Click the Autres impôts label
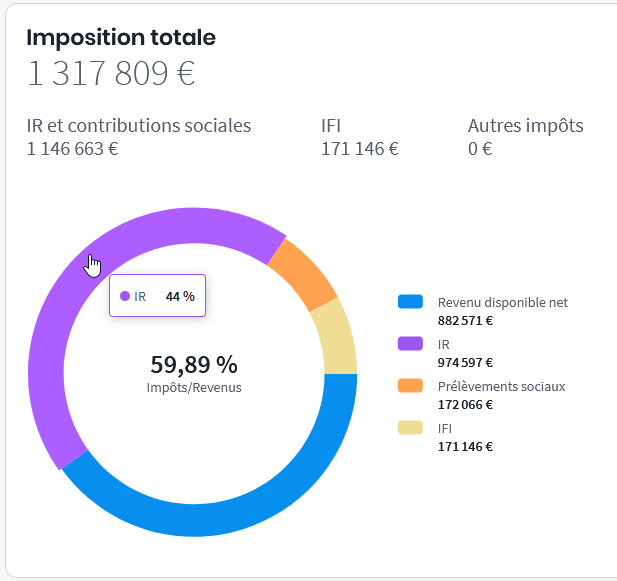The height and width of the screenshot is (581, 617). pyautogui.click(x=525, y=126)
